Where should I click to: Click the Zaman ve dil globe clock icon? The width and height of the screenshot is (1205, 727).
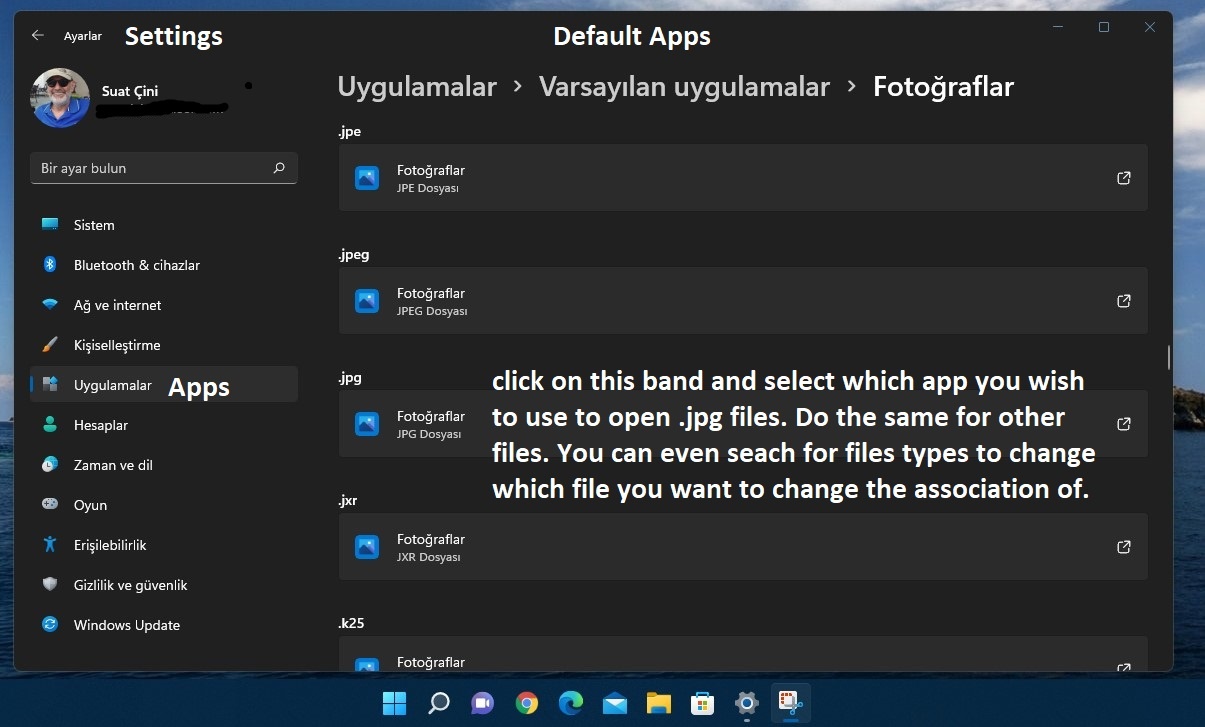point(50,465)
